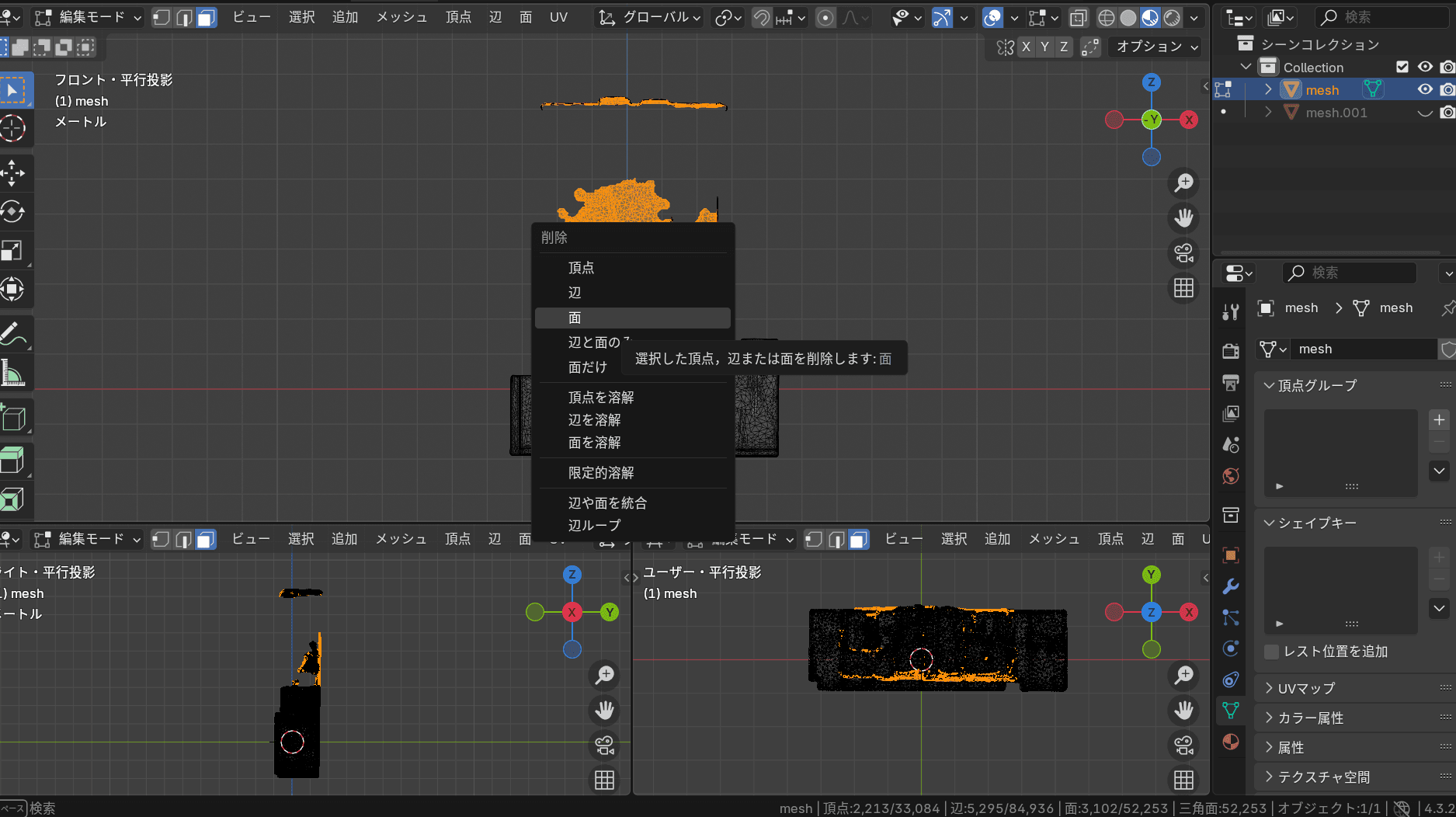Choose 面 in the delete menu

[575, 318]
